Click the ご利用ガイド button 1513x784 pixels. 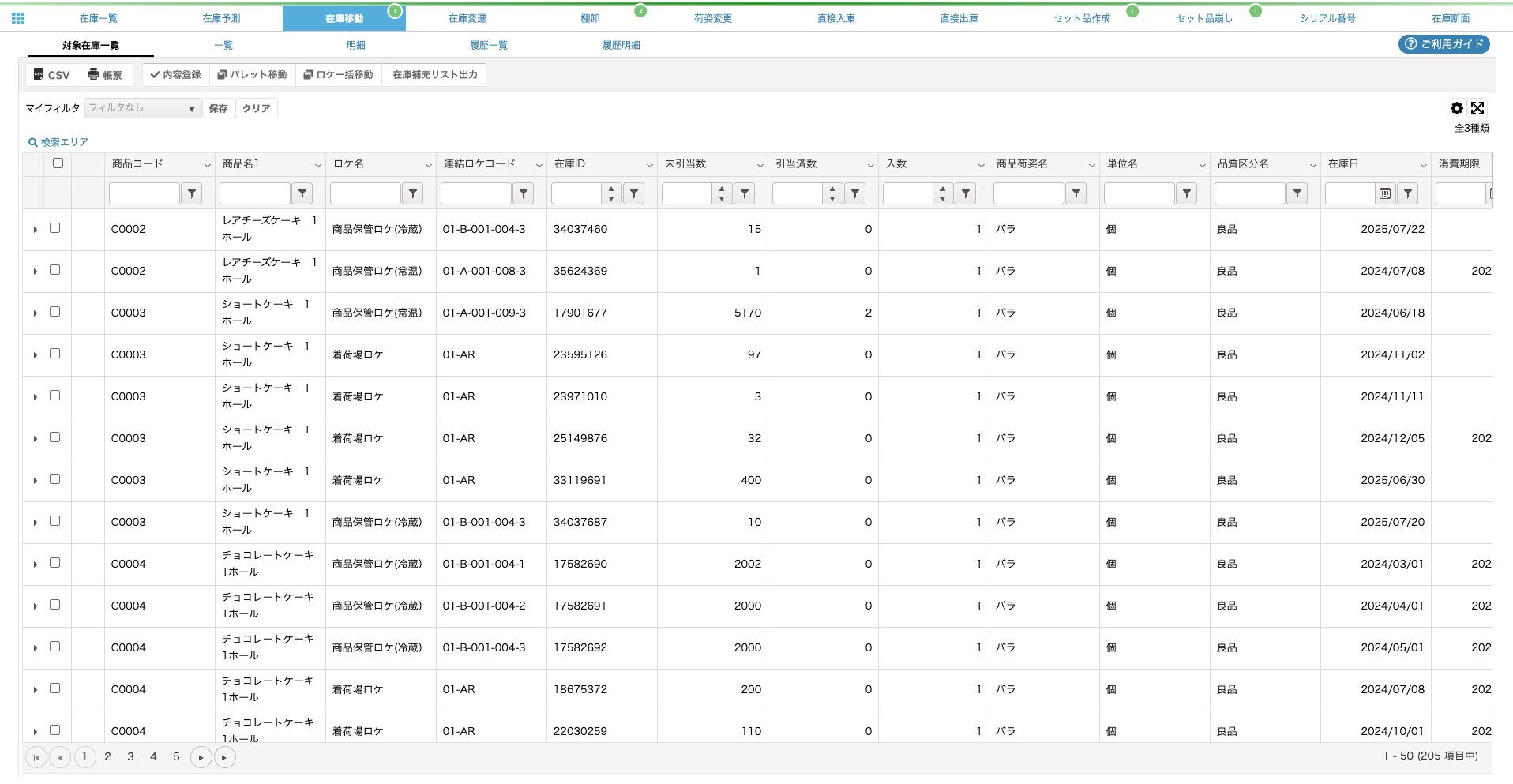(x=1444, y=44)
